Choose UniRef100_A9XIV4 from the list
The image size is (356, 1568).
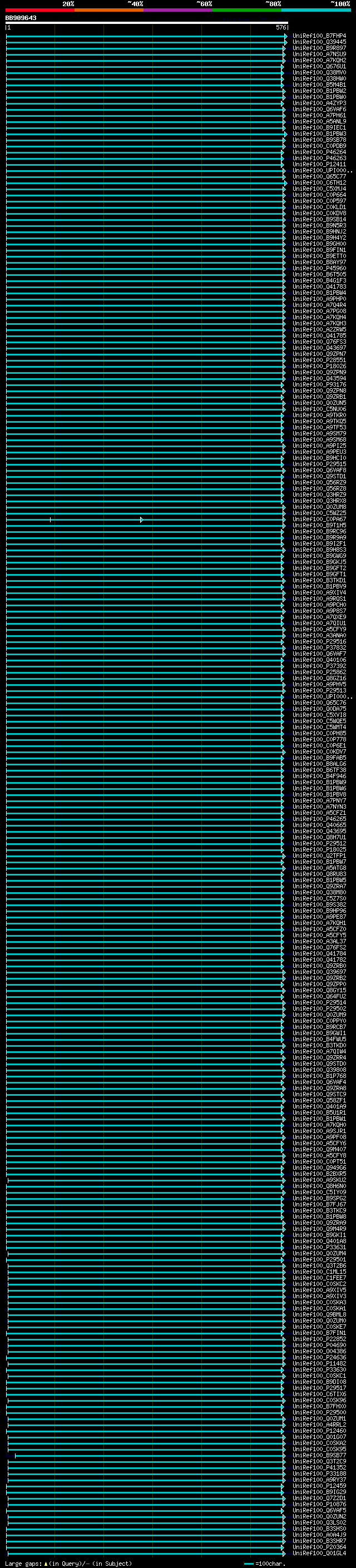[x=319, y=593]
